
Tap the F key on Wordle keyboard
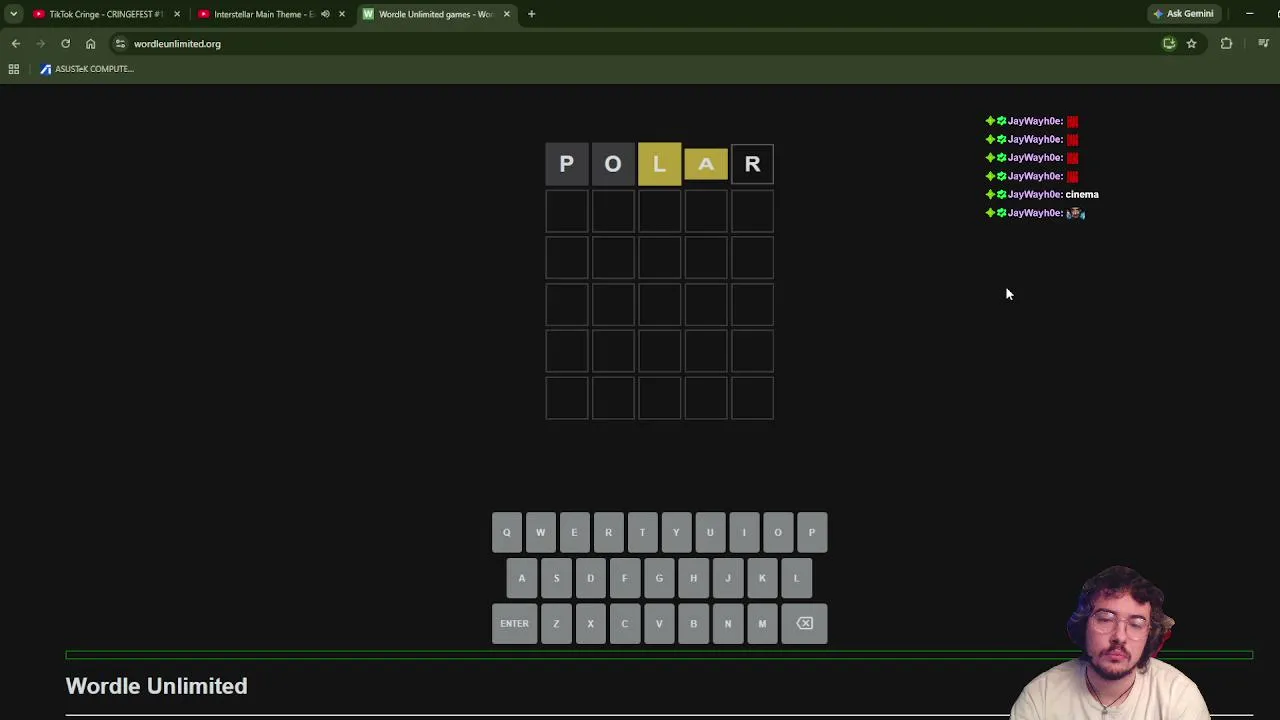coord(624,578)
